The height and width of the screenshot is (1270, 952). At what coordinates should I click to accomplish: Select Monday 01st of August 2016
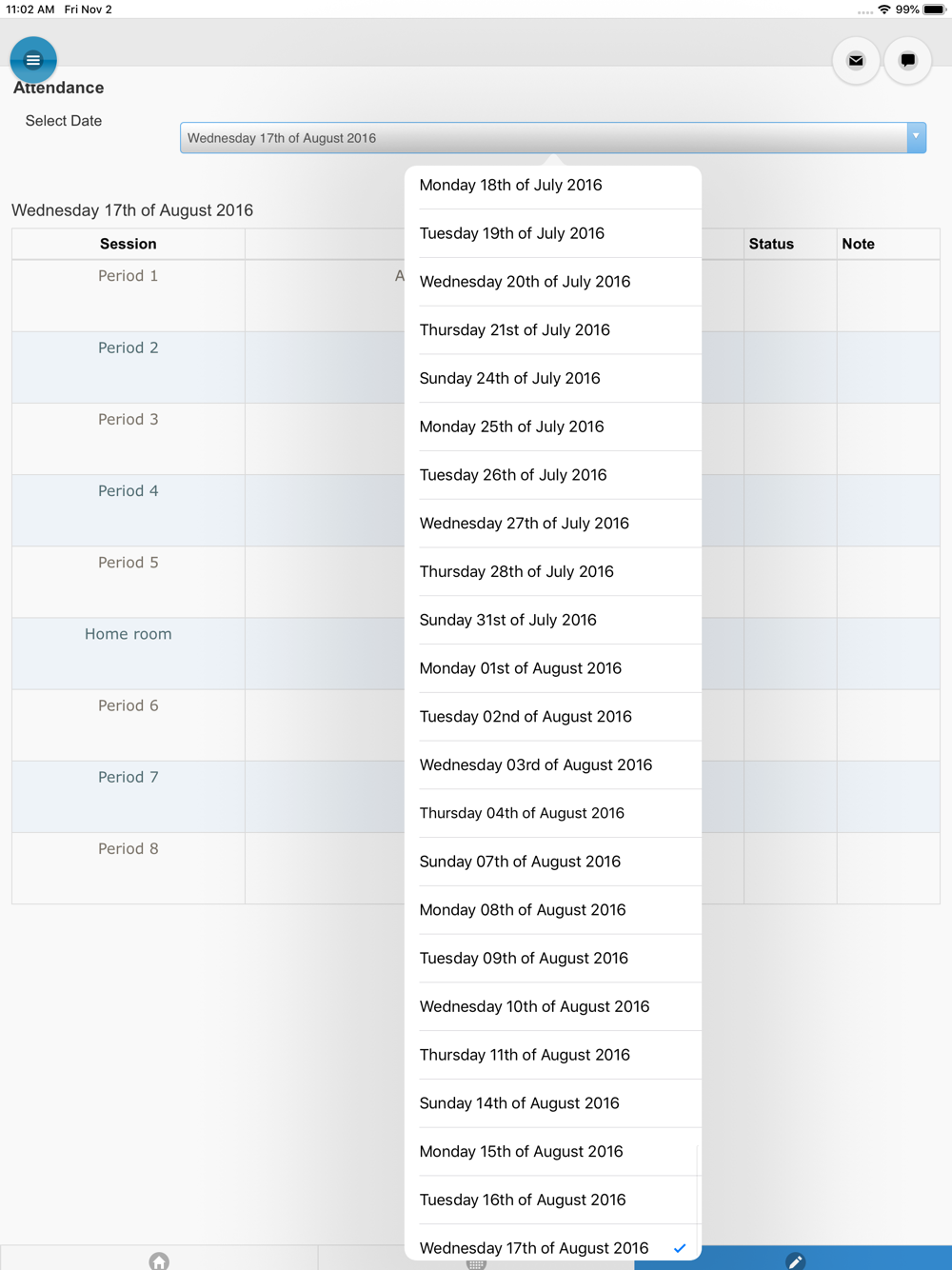click(553, 668)
